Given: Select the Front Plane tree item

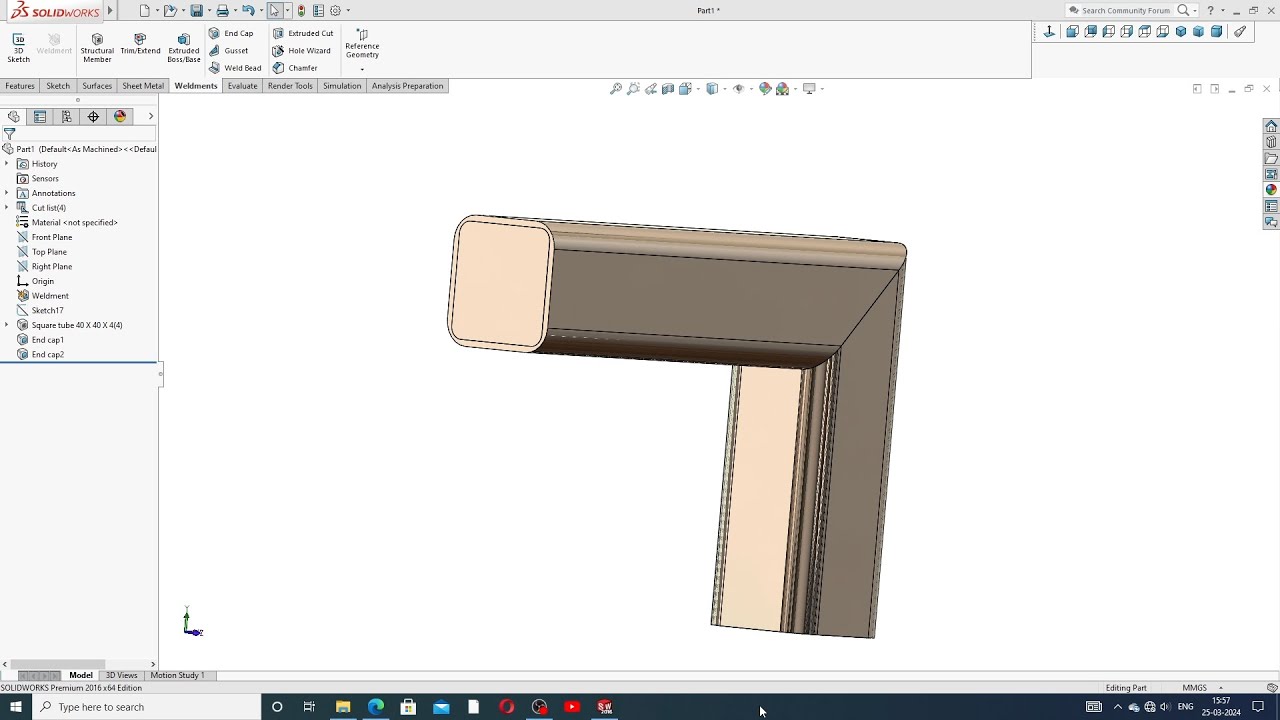Looking at the screenshot, I should click(51, 237).
